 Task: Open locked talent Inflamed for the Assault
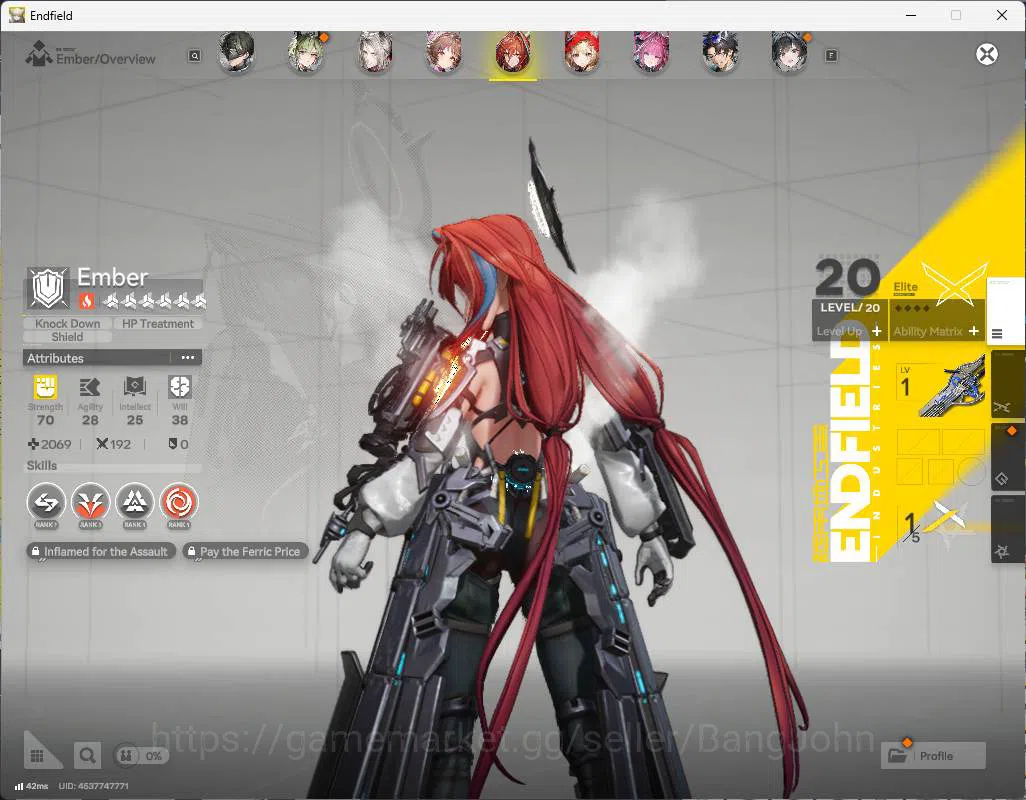pos(101,551)
